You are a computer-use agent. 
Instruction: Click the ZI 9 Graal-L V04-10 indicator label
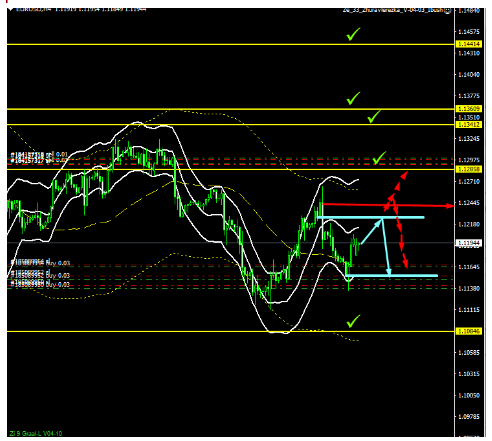[36, 433]
